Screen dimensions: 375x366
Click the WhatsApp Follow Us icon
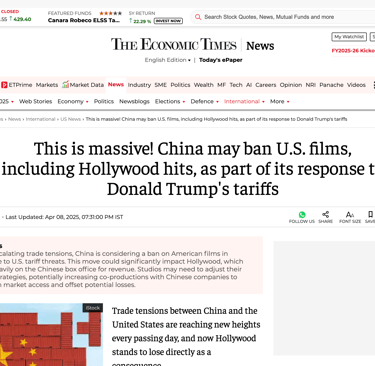302,215
